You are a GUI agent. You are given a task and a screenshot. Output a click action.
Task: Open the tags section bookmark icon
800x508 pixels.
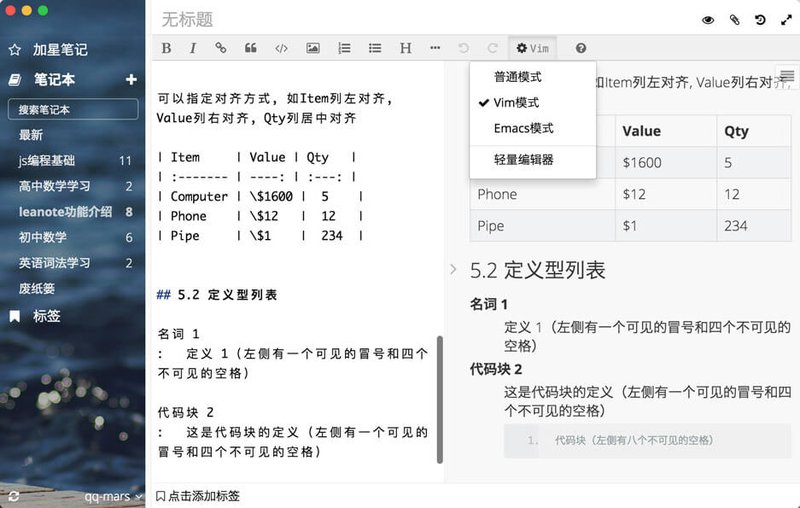(x=15, y=316)
